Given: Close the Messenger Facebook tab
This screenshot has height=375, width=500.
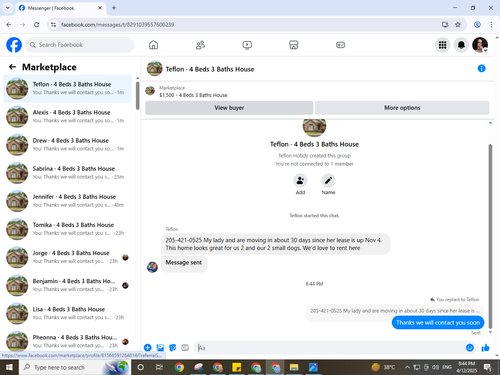Looking at the screenshot, I should [100, 8].
